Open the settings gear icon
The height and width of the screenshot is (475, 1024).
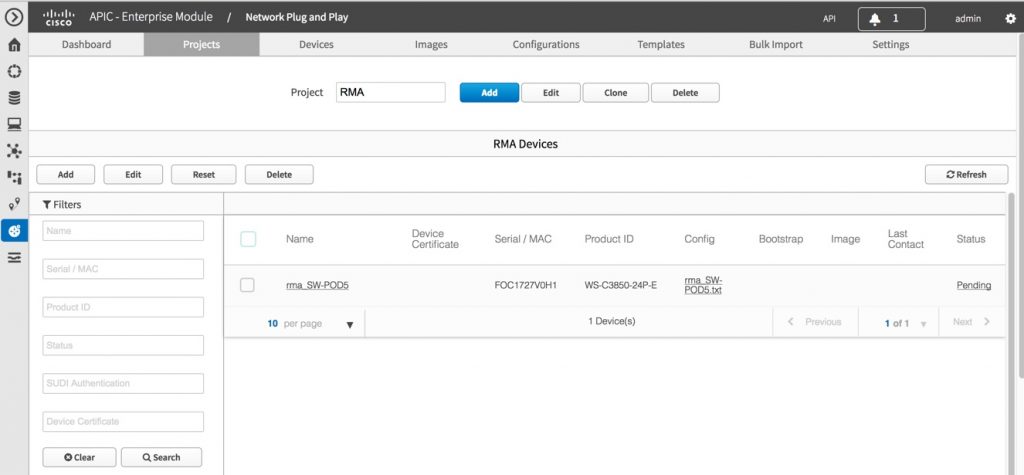tap(1010, 18)
